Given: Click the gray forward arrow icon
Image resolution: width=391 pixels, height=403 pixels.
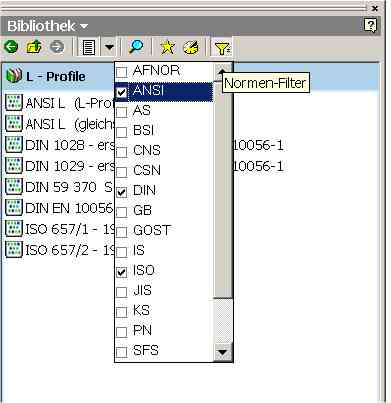Looking at the screenshot, I should point(57,47).
